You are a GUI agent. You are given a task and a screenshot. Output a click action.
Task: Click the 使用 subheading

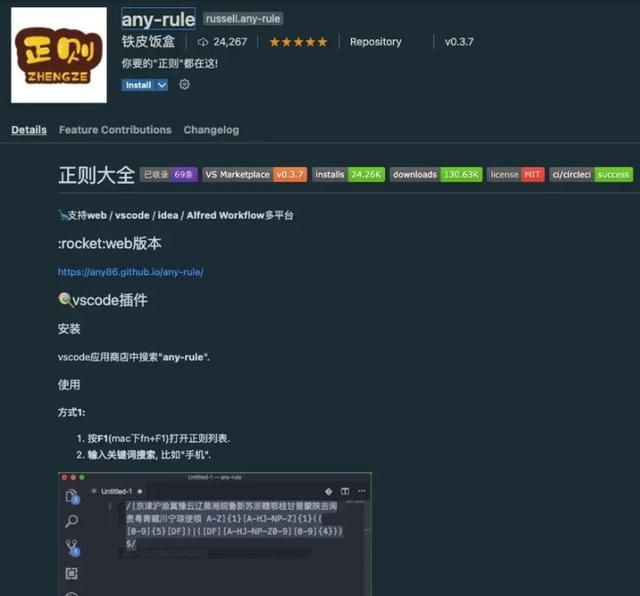(69, 385)
